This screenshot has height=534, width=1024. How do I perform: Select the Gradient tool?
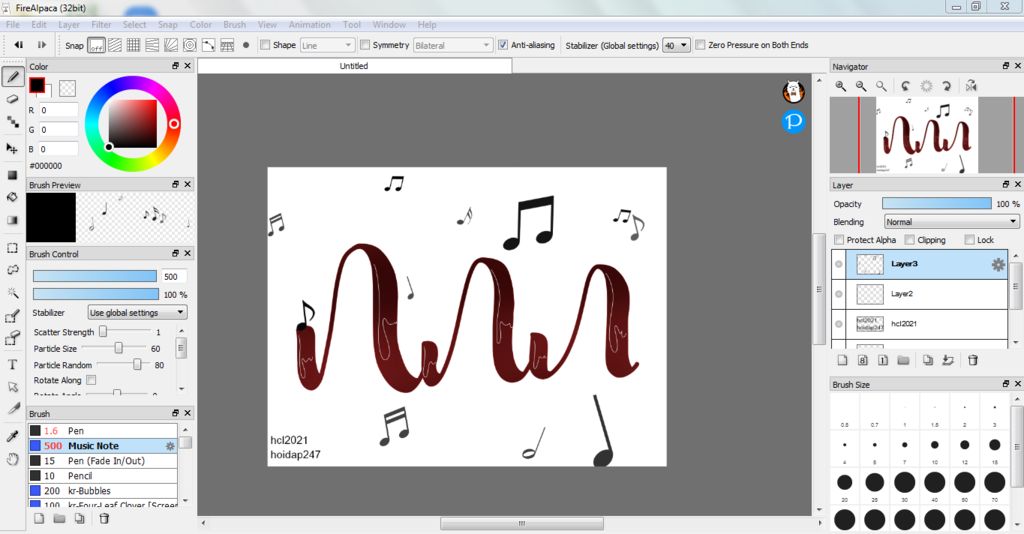tap(12, 220)
